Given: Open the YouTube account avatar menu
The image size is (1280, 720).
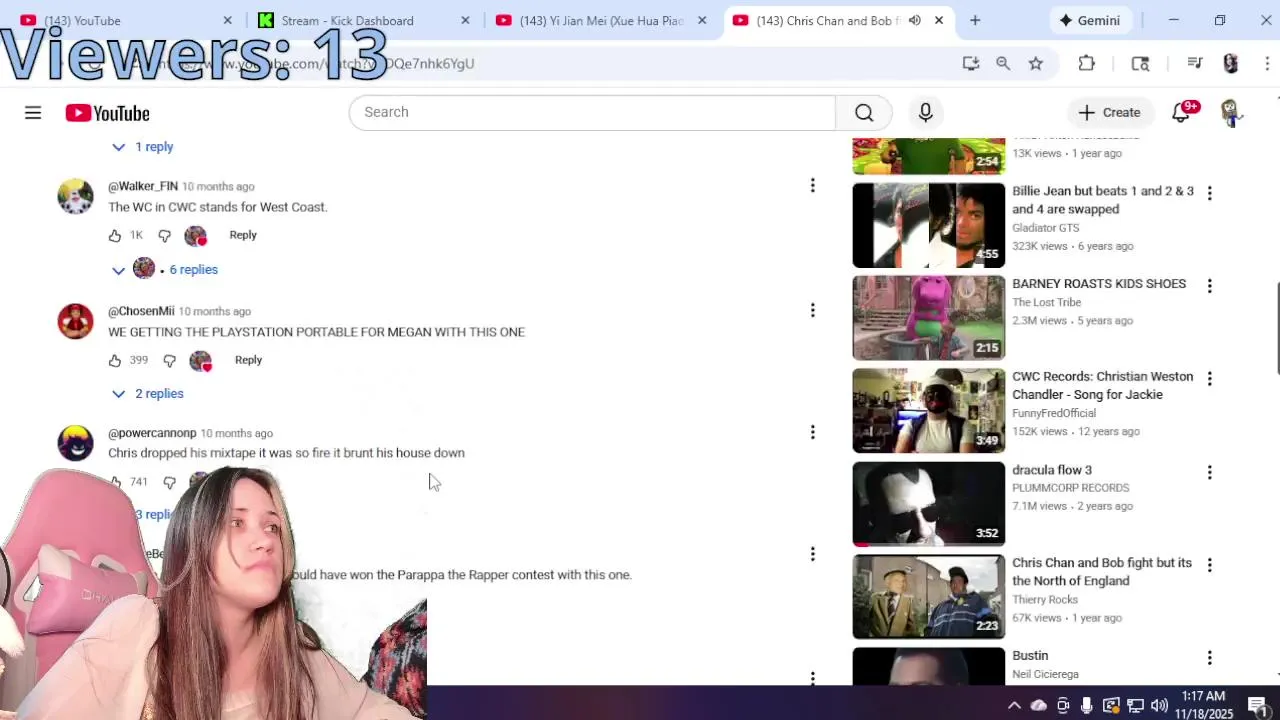Looking at the screenshot, I should click(x=1230, y=113).
